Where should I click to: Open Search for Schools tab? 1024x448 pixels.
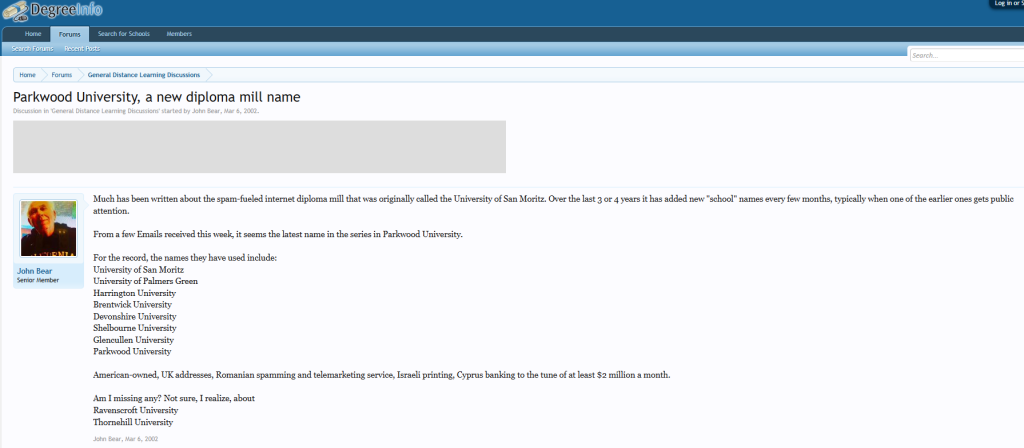coord(123,34)
